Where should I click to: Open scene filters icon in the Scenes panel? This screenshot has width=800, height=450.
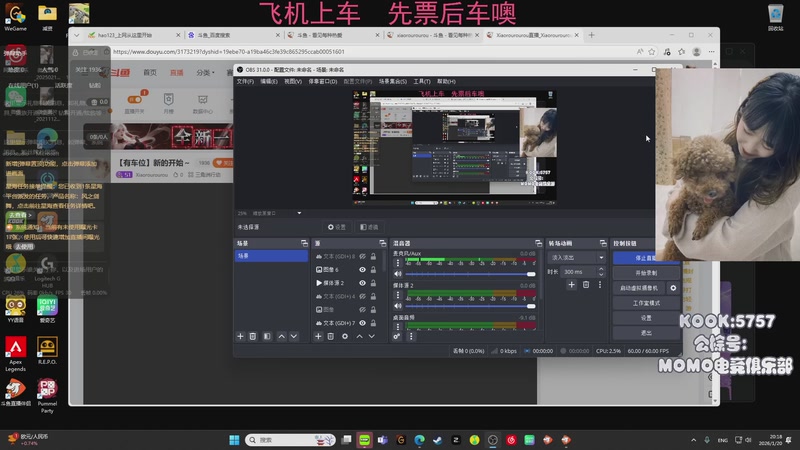(267, 336)
